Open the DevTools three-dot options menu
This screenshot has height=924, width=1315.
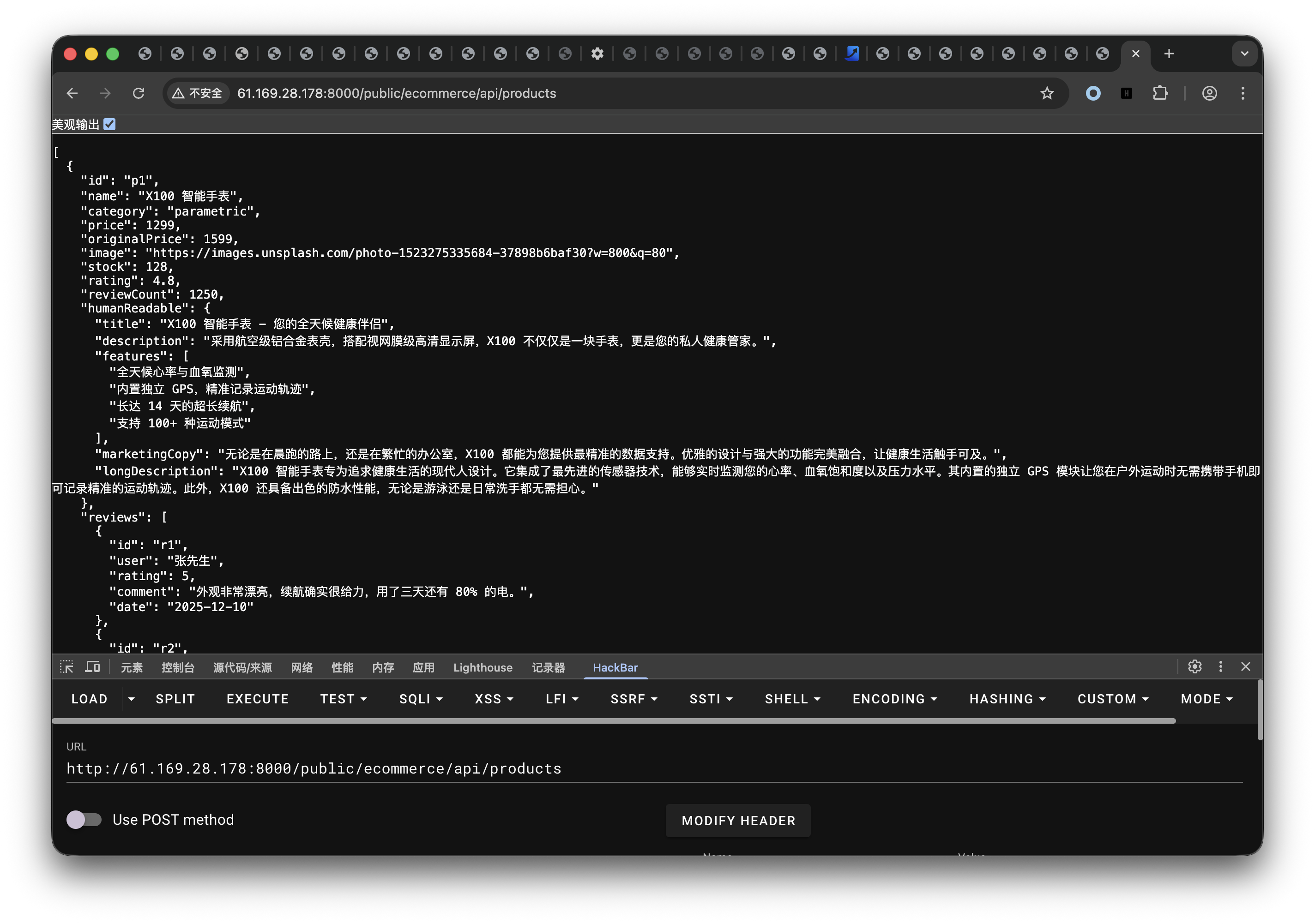(x=1220, y=666)
